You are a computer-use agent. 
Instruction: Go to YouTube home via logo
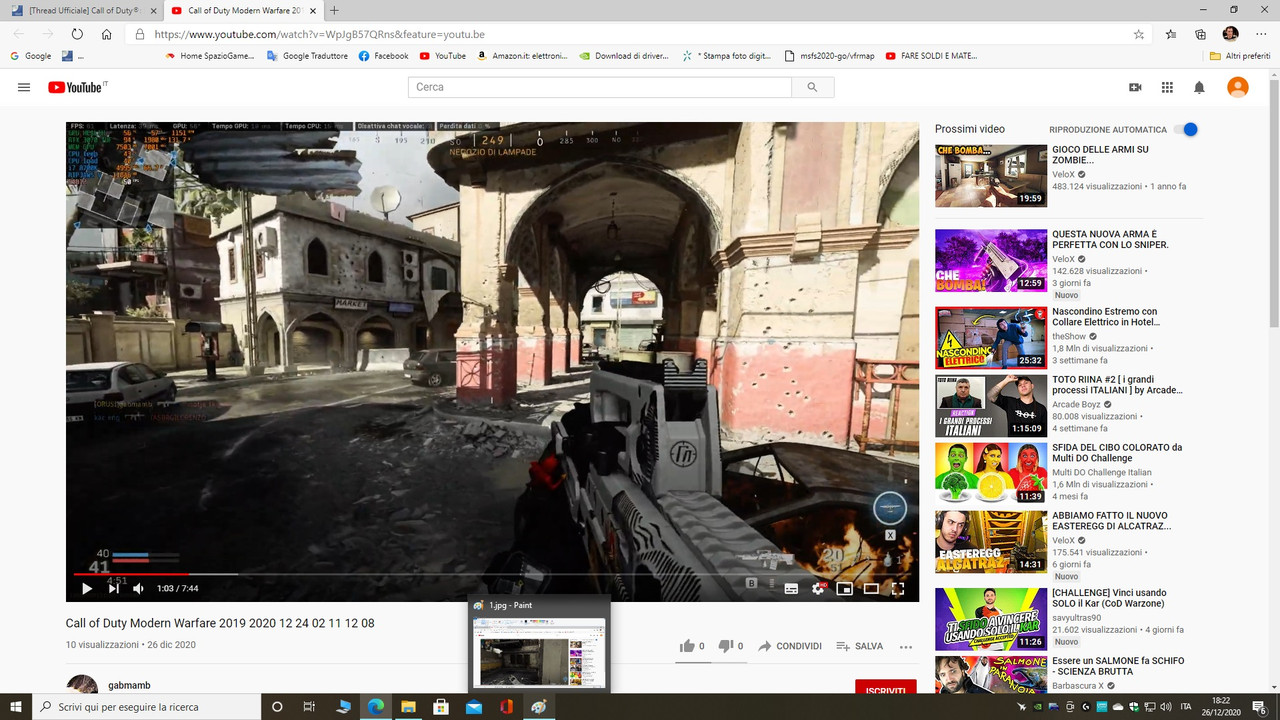click(77, 87)
